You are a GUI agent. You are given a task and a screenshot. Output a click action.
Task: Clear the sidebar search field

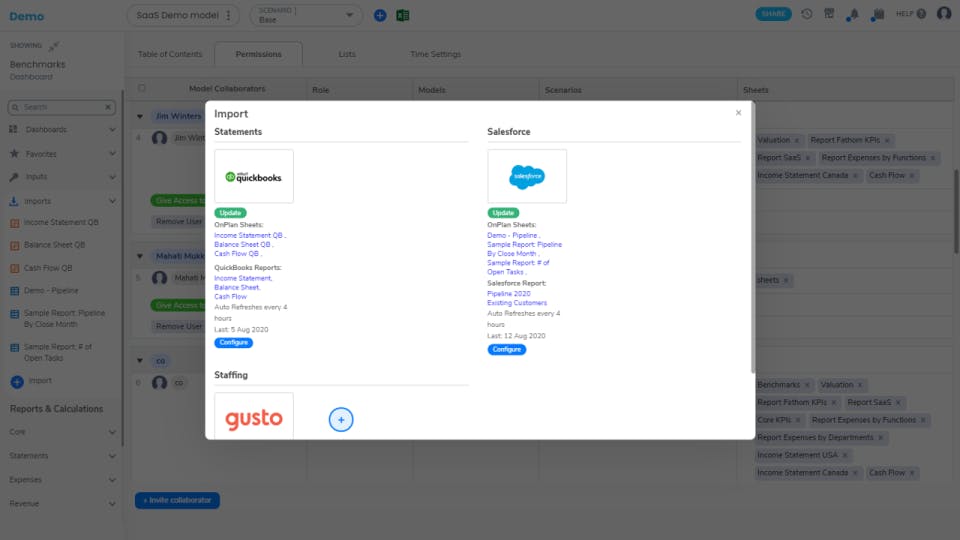pyautogui.click(x=108, y=107)
